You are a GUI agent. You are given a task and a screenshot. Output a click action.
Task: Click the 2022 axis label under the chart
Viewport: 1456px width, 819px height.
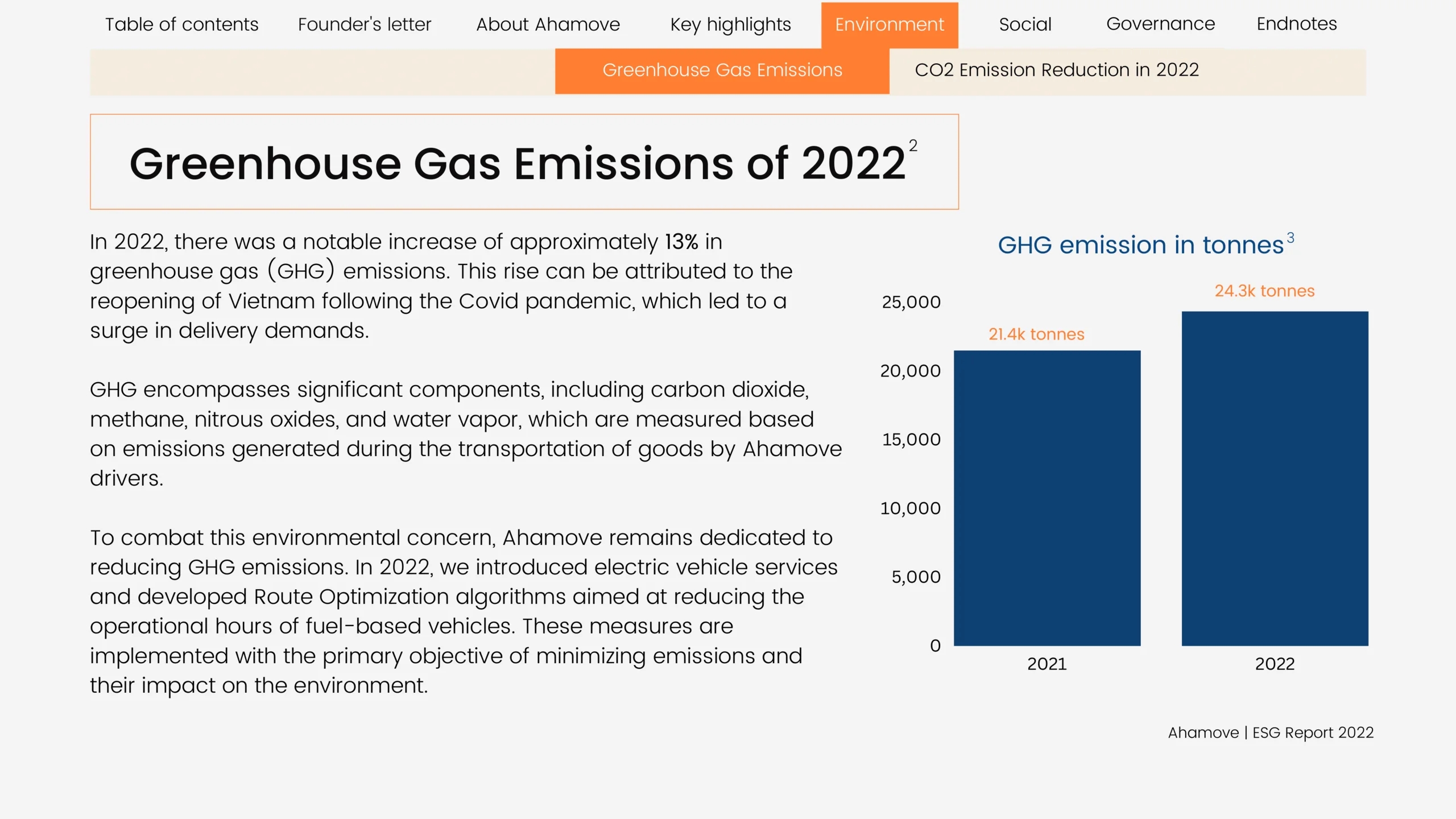[x=1275, y=663]
